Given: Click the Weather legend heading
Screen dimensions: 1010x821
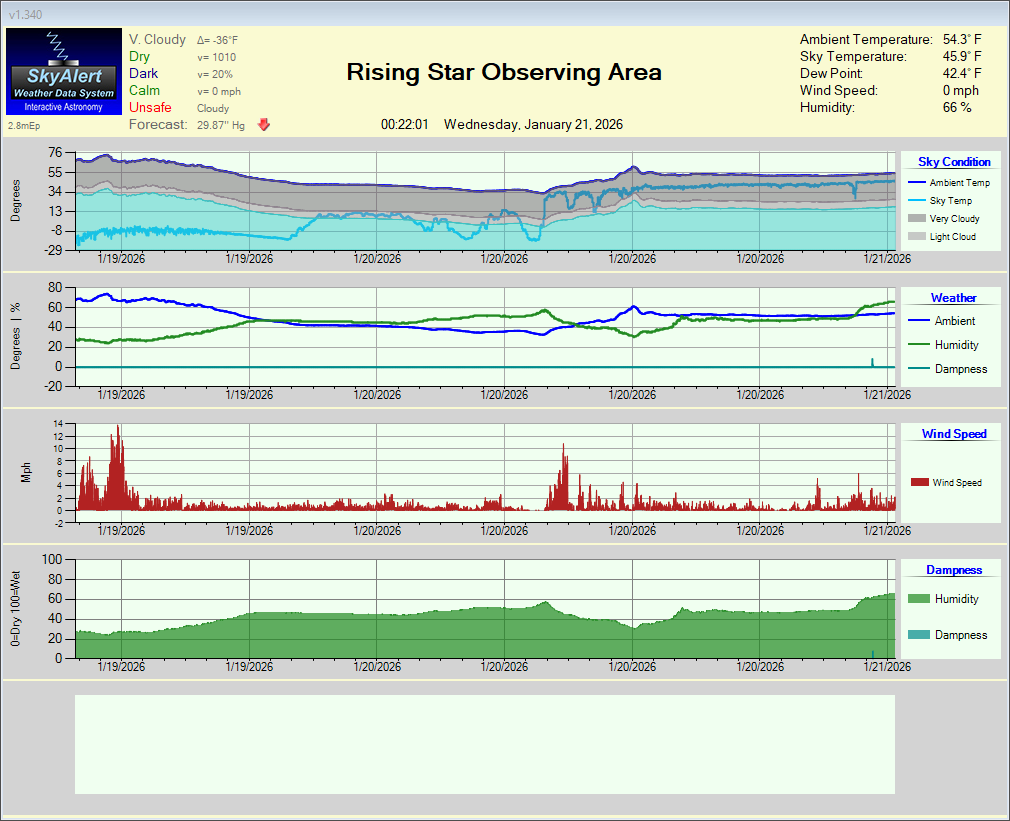Looking at the screenshot, I should 953,298.
